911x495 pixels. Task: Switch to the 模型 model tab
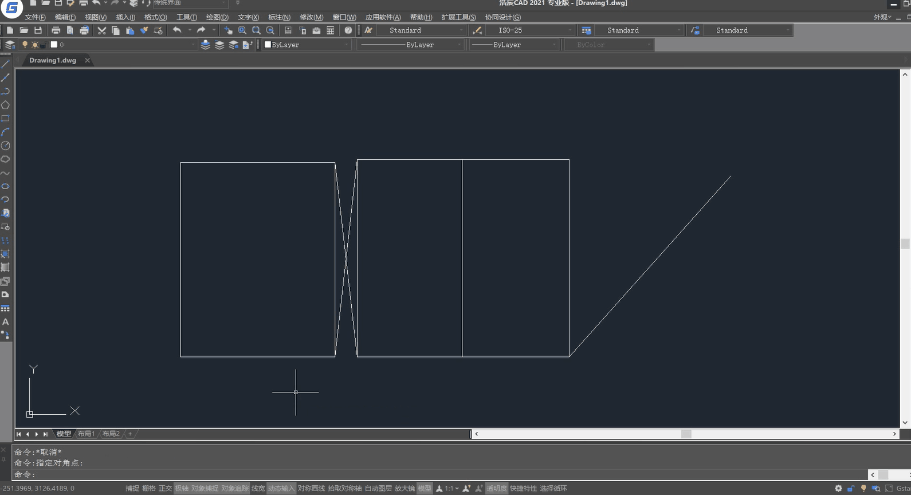coord(63,434)
